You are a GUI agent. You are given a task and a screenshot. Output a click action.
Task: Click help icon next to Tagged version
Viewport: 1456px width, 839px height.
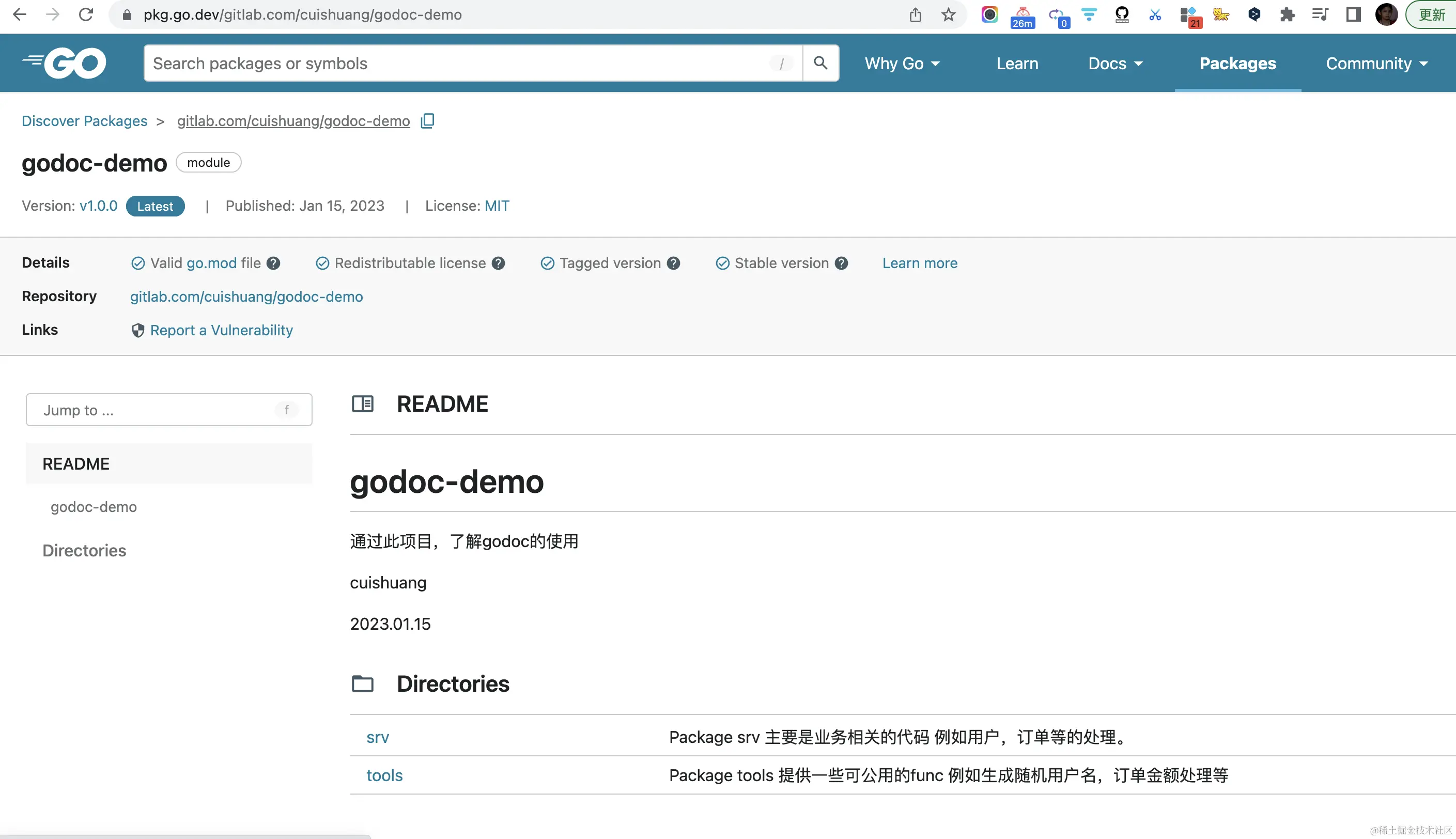pos(674,263)
